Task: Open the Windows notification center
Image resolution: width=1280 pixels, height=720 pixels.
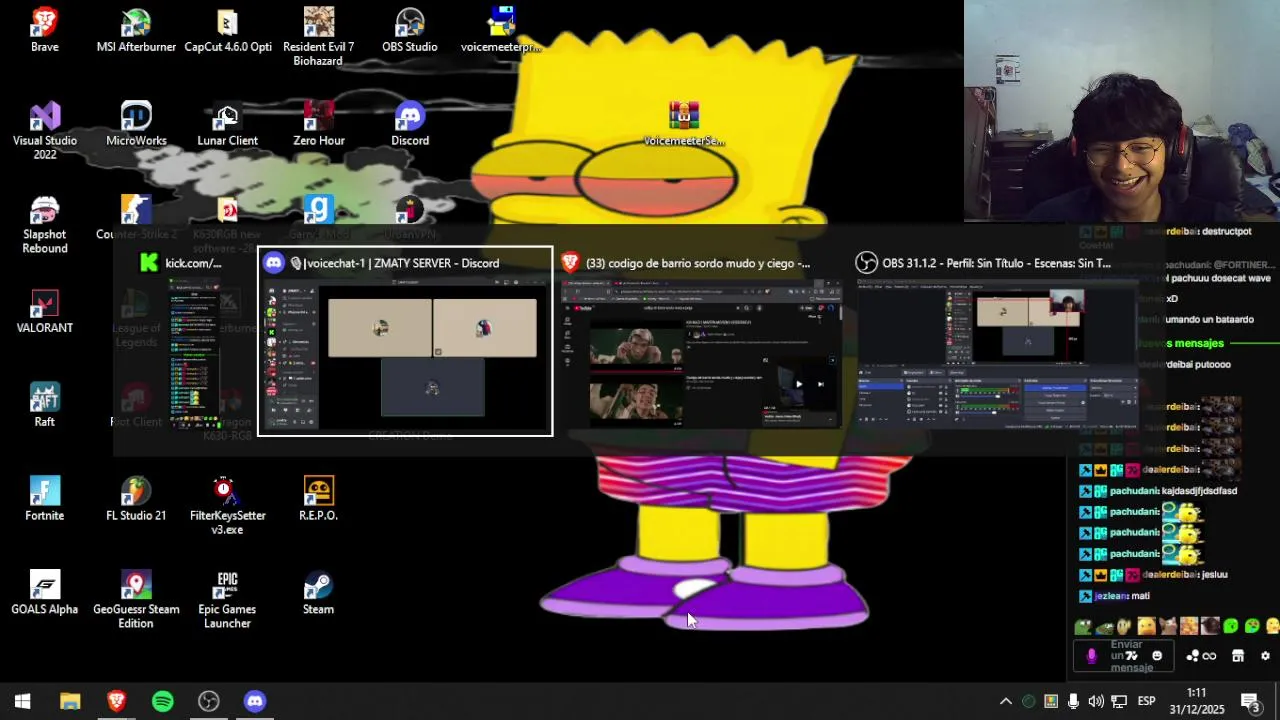Action: click(x=1250, y=701)
